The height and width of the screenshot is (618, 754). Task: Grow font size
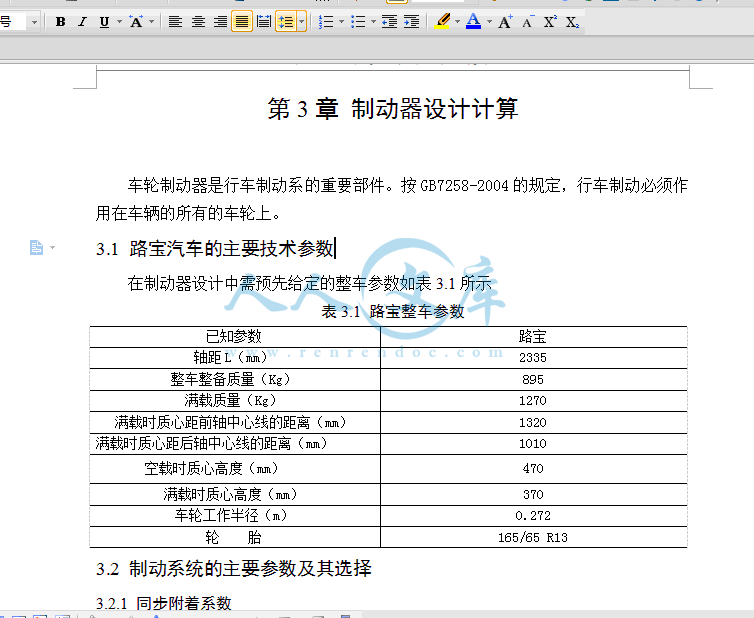click(x=505, y=22)
